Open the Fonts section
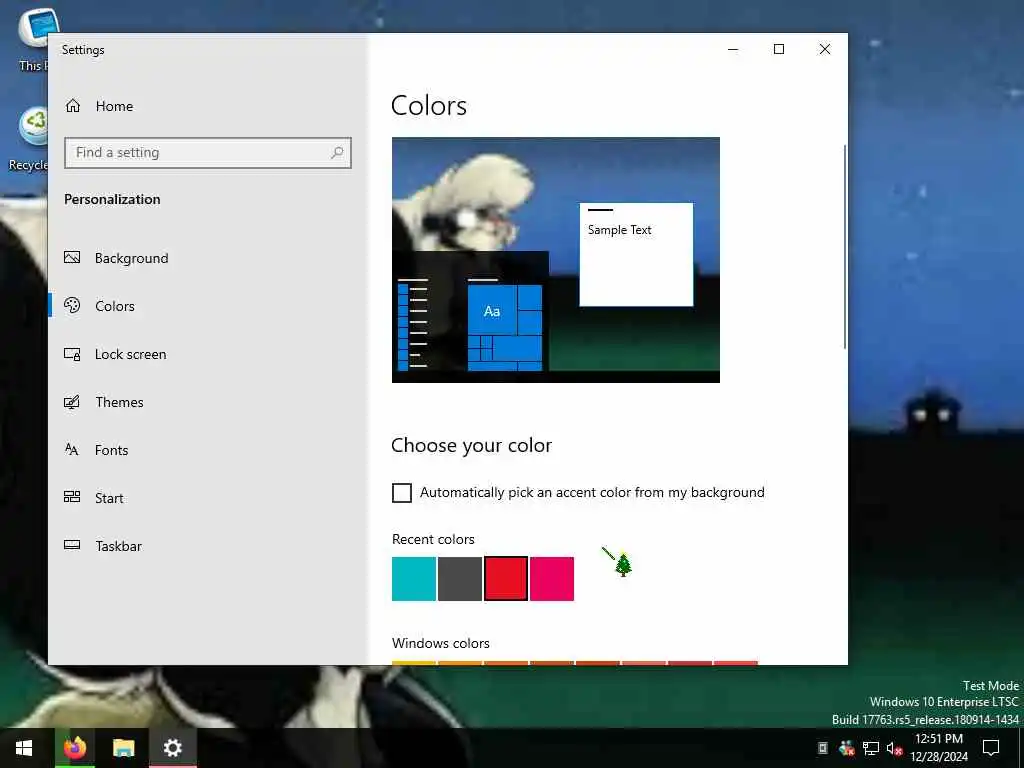Screen dimensions: 1024x768 click(x=111, y=450)
